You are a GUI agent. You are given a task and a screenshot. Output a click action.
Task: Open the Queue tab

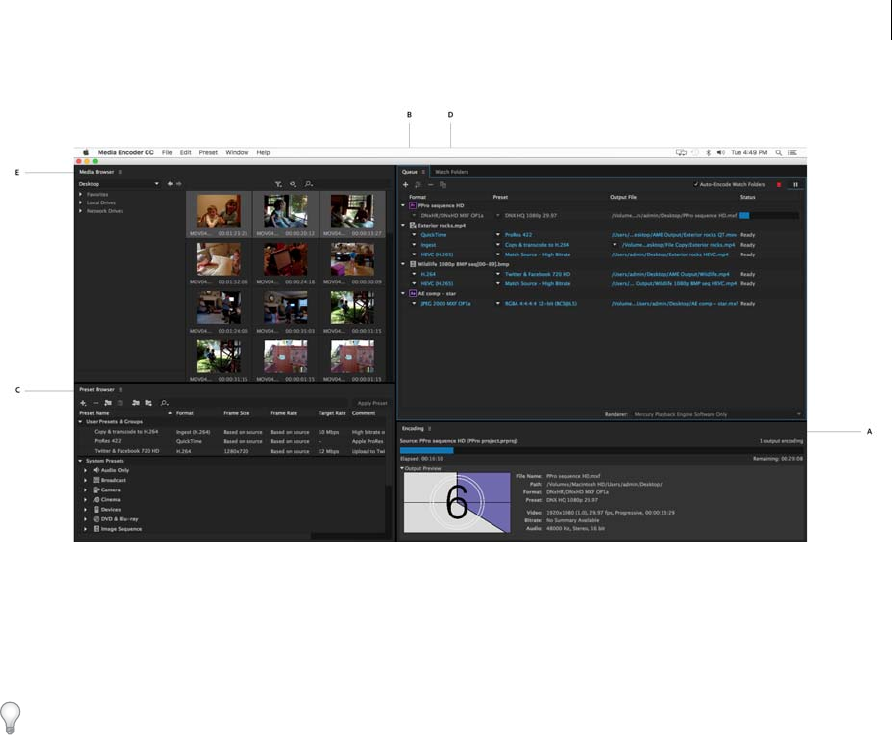pos(410,172)
